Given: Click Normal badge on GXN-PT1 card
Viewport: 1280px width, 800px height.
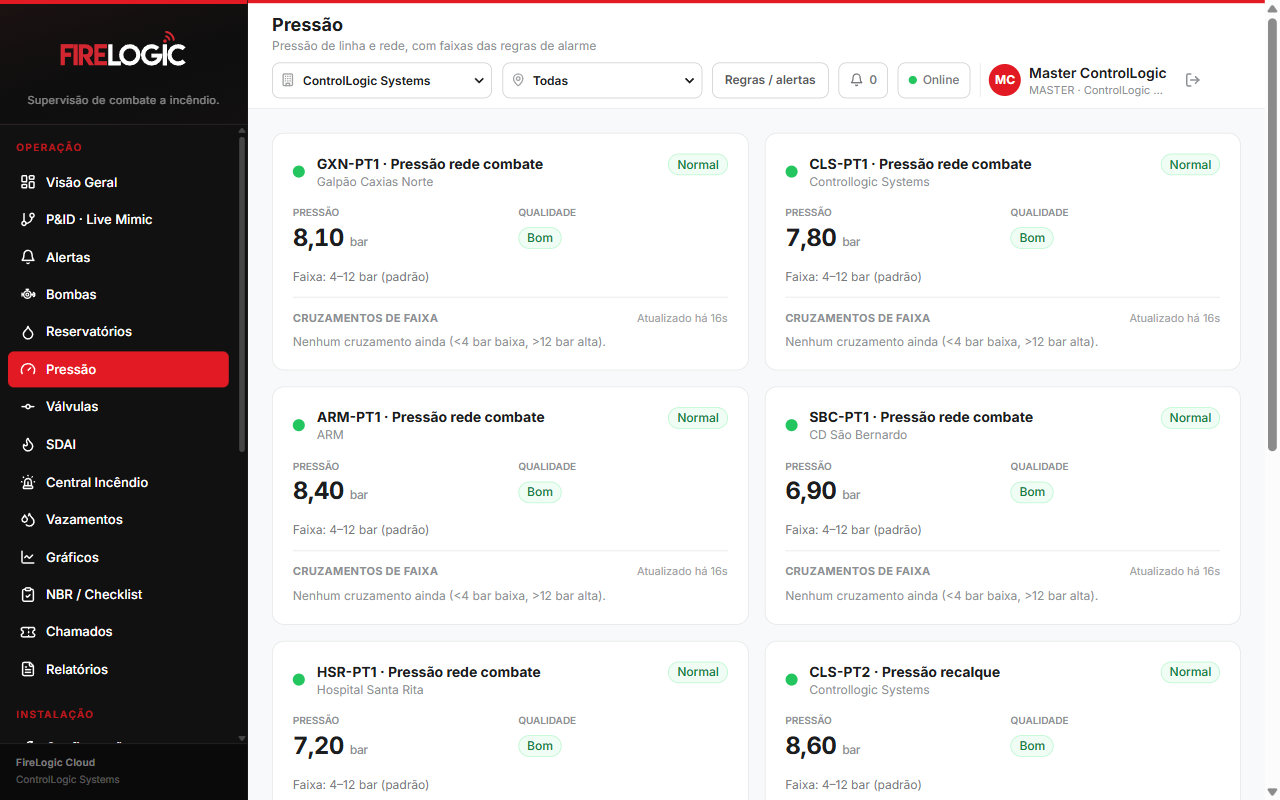Looking at the screenshot, I should pyautogui.click(x=698, y=165).
